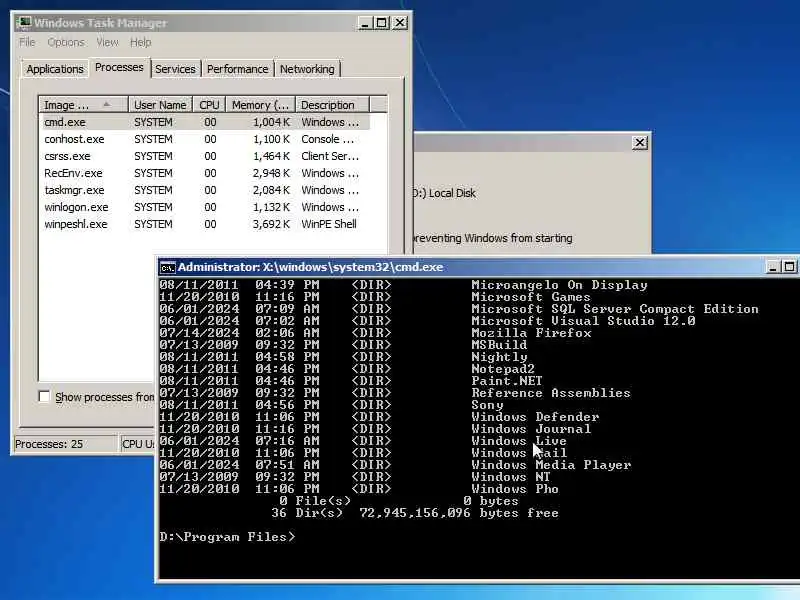
Task: Open the Performance tab
Action: 237,69
